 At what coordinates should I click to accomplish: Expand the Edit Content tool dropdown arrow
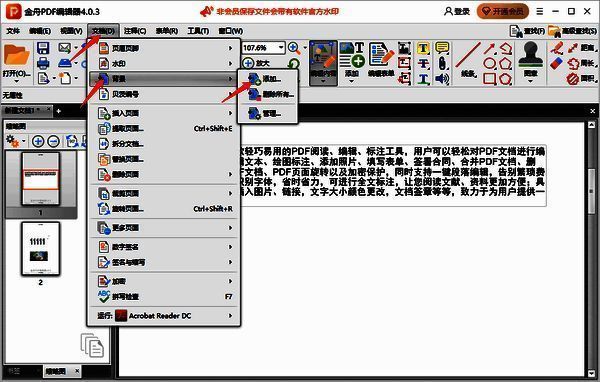click(323, 81)
